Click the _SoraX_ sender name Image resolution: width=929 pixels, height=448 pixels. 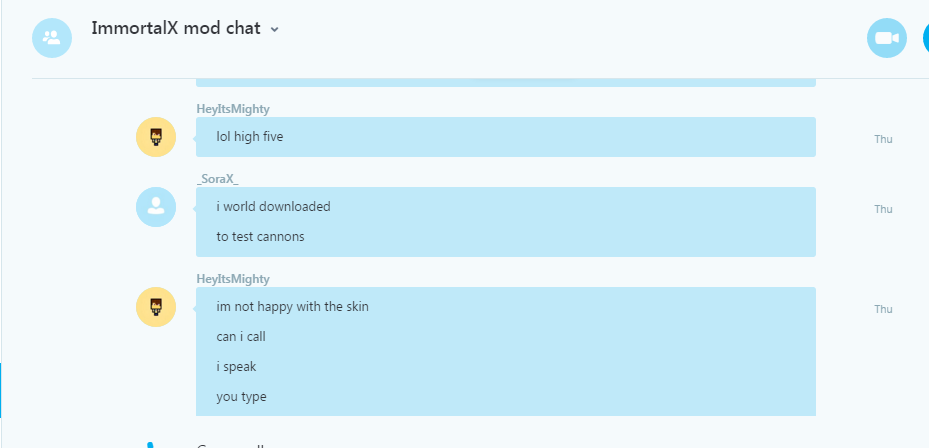217,180
